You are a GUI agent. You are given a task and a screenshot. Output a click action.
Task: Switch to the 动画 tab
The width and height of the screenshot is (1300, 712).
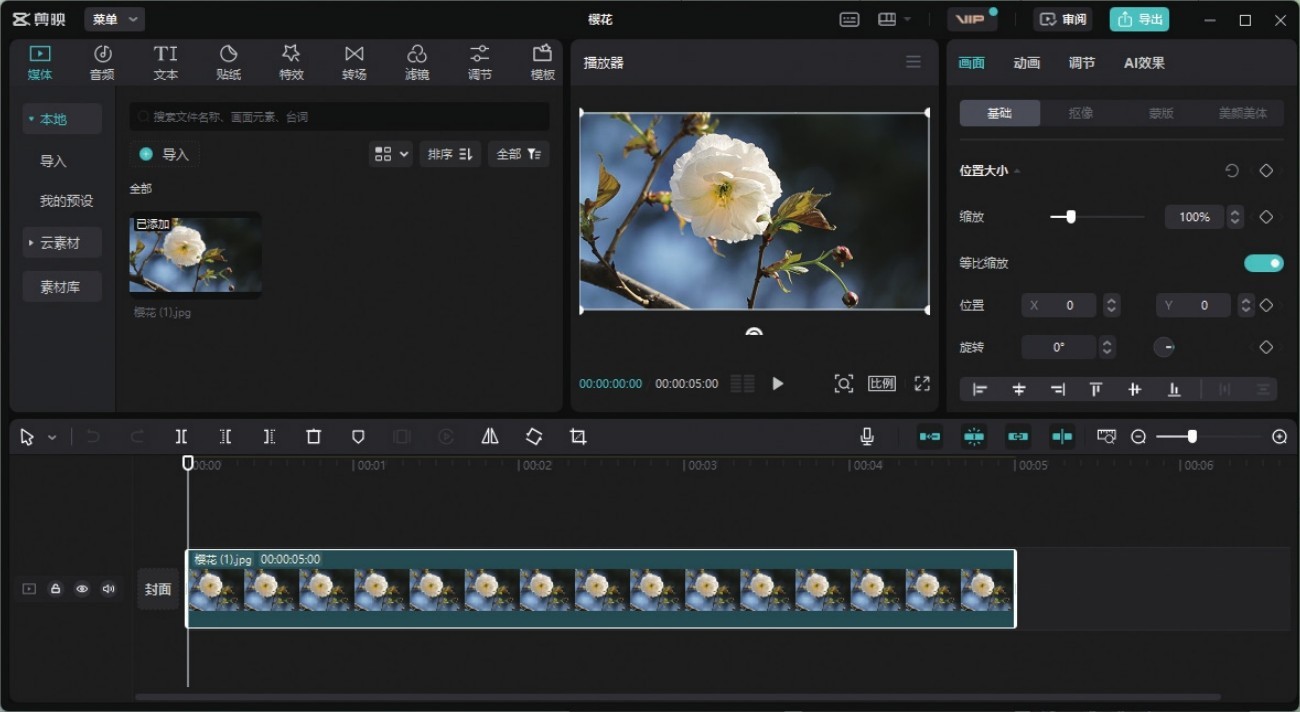point(1026,63)
